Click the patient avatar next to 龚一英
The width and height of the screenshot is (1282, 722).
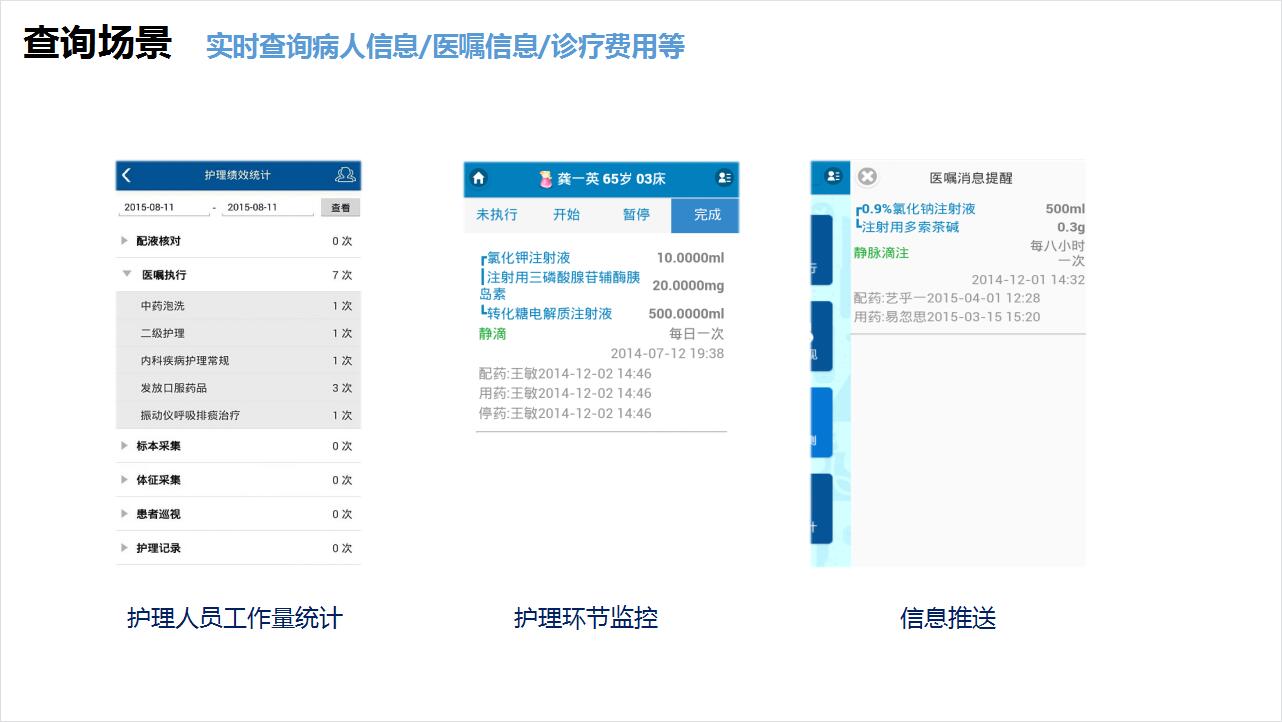pos(544,178)
